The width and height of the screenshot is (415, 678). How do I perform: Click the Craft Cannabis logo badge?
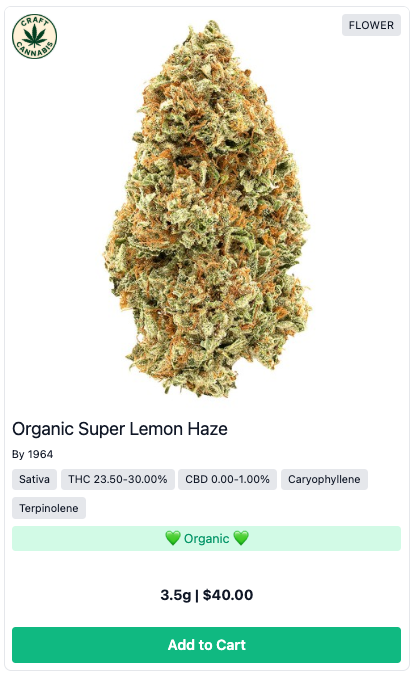[x=34, y=36]
